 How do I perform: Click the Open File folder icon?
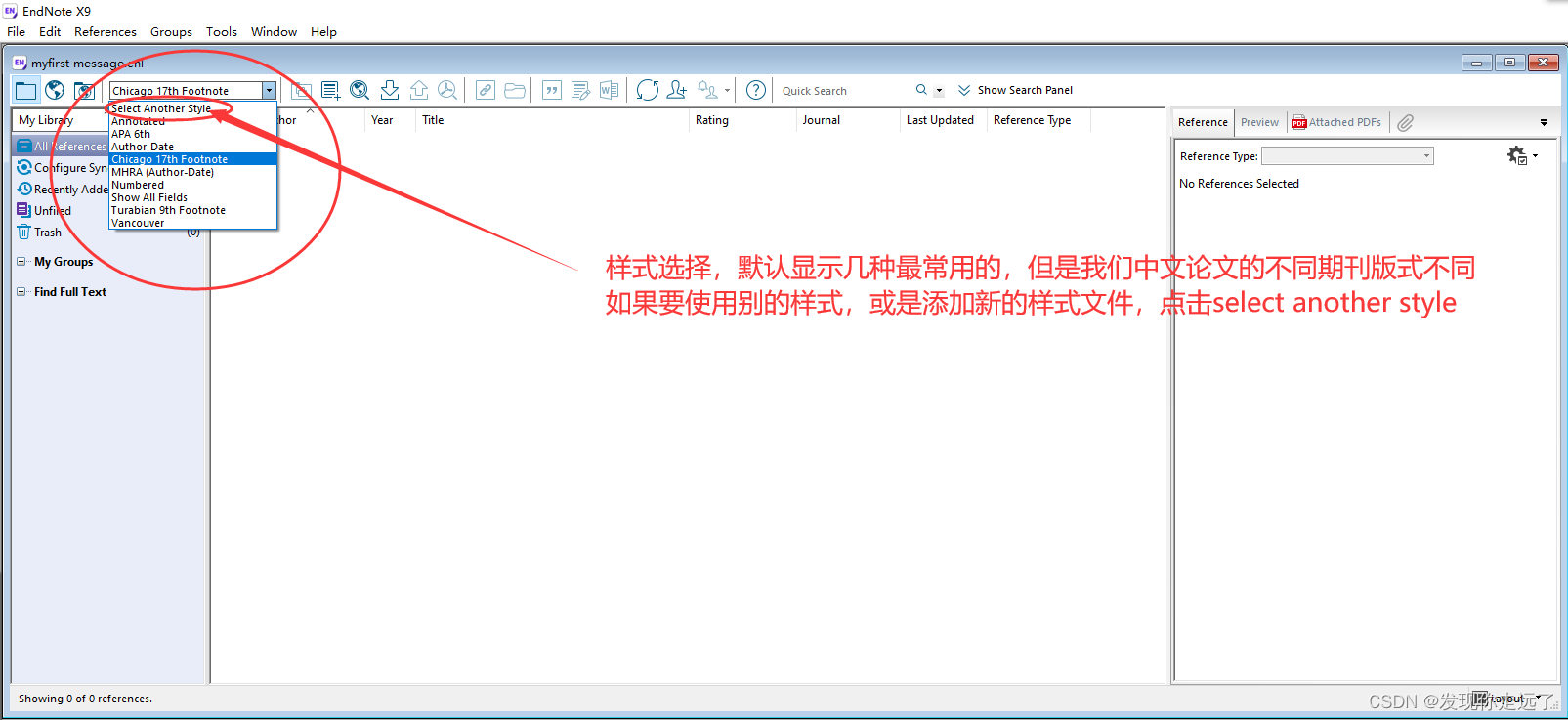(x=515, y=90)
